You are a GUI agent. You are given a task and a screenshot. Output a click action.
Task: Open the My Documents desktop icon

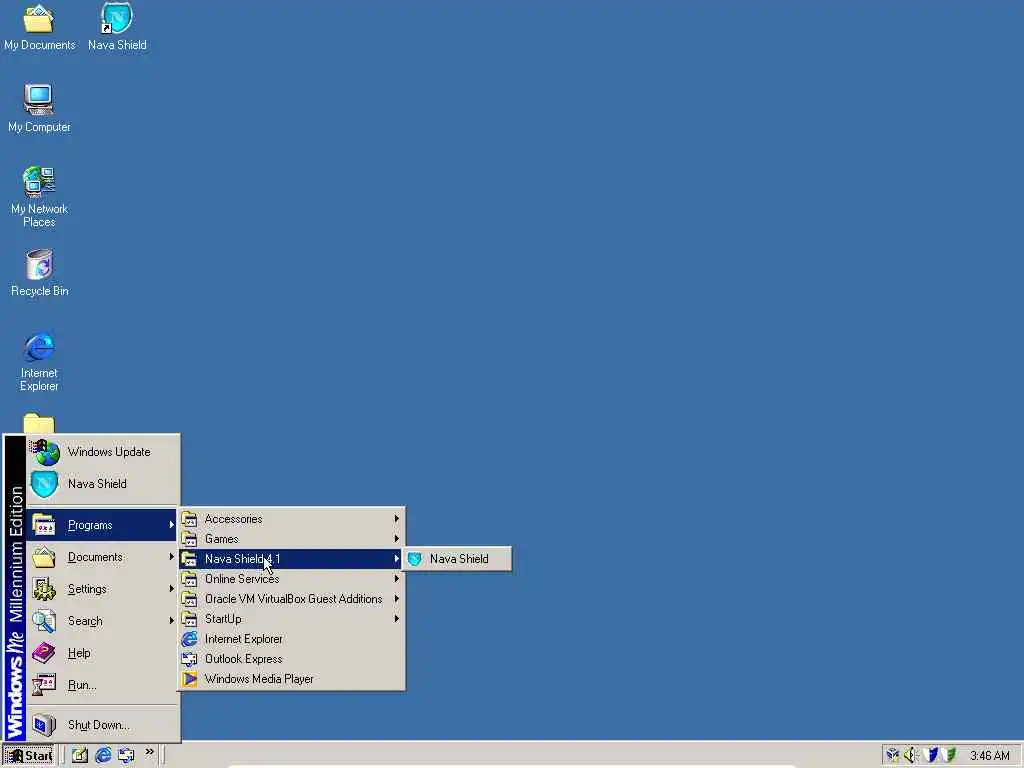39,28
